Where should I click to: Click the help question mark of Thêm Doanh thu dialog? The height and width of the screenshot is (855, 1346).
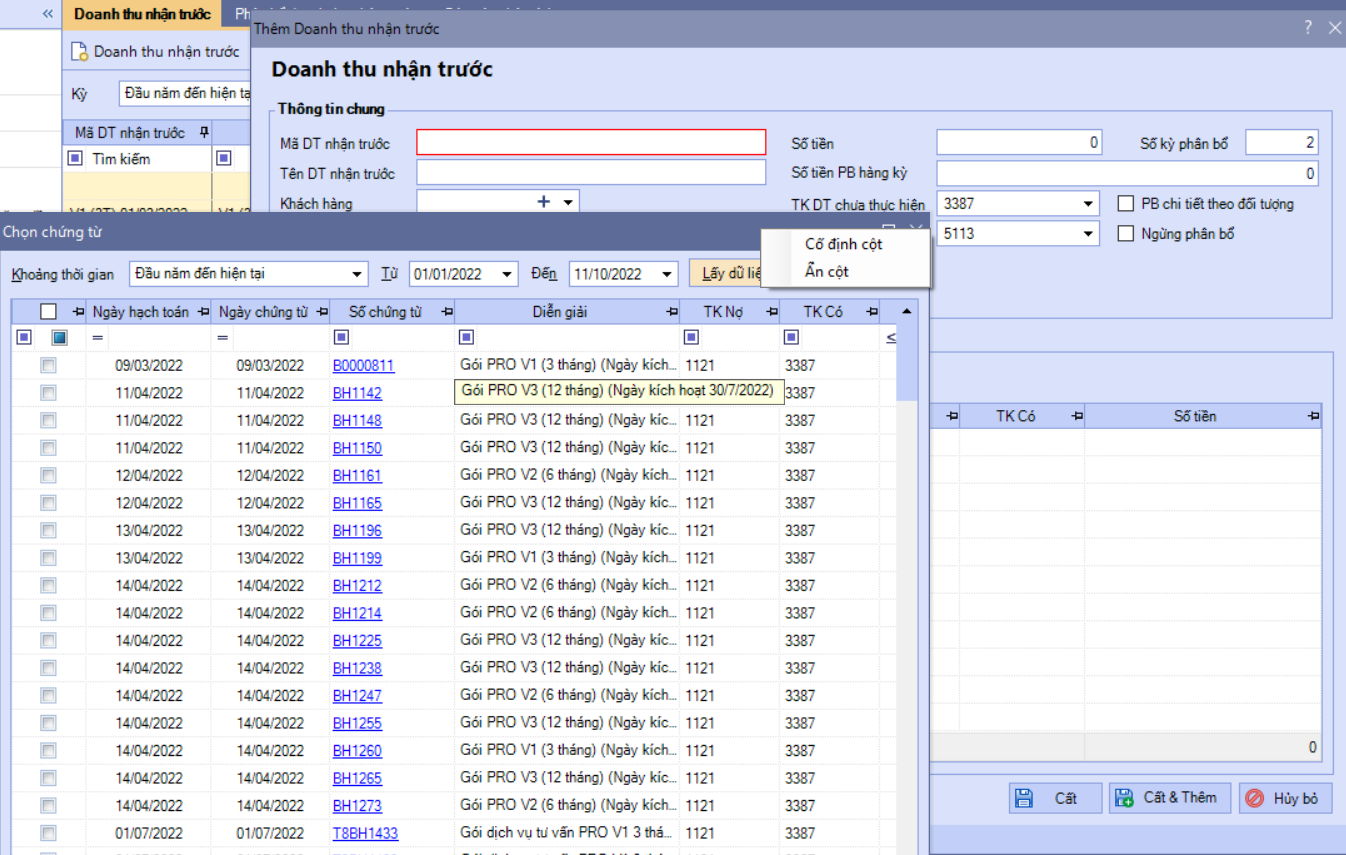click(x=1308, y=28)
